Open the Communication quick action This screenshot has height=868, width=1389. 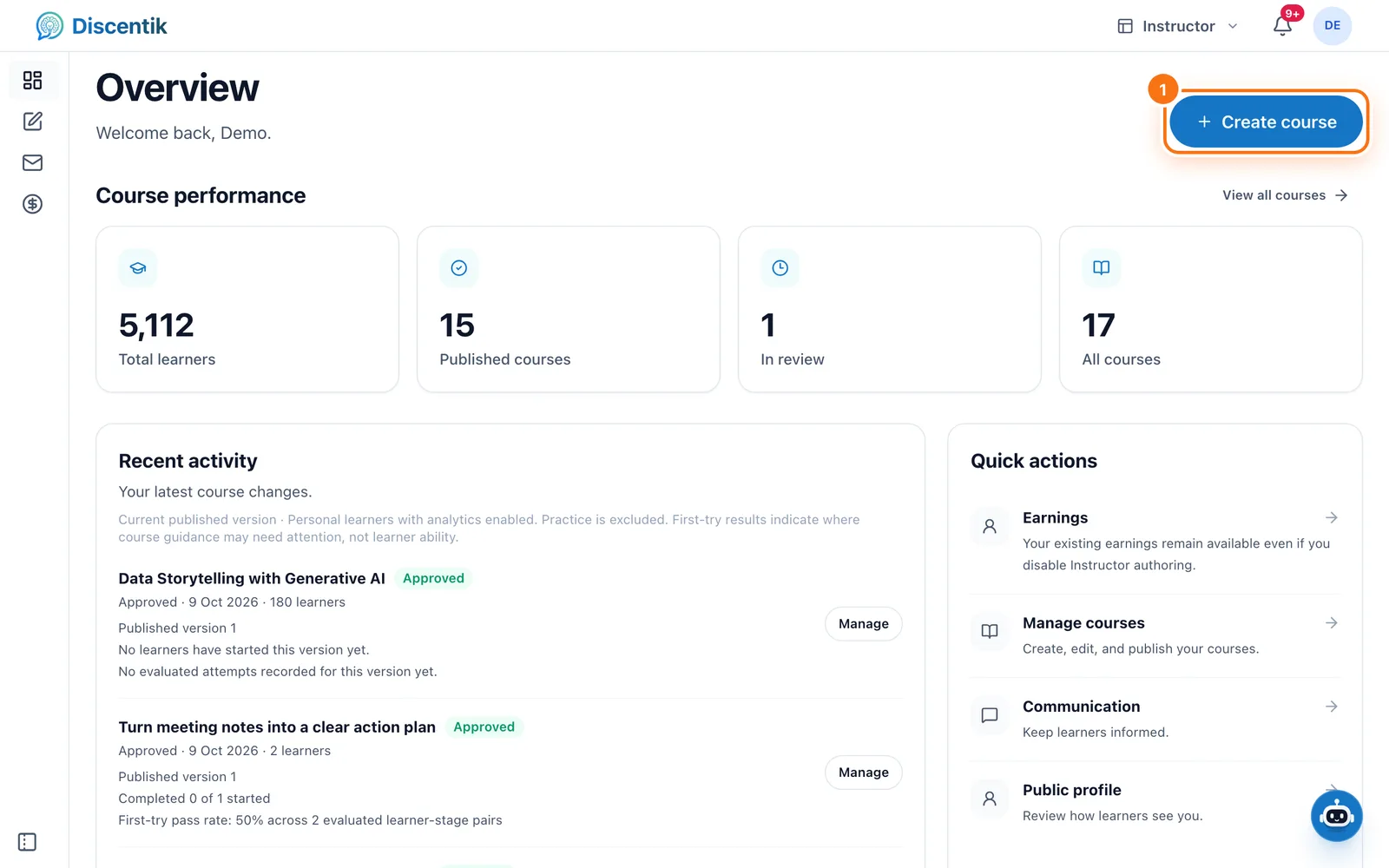[x=1155, y=720]
